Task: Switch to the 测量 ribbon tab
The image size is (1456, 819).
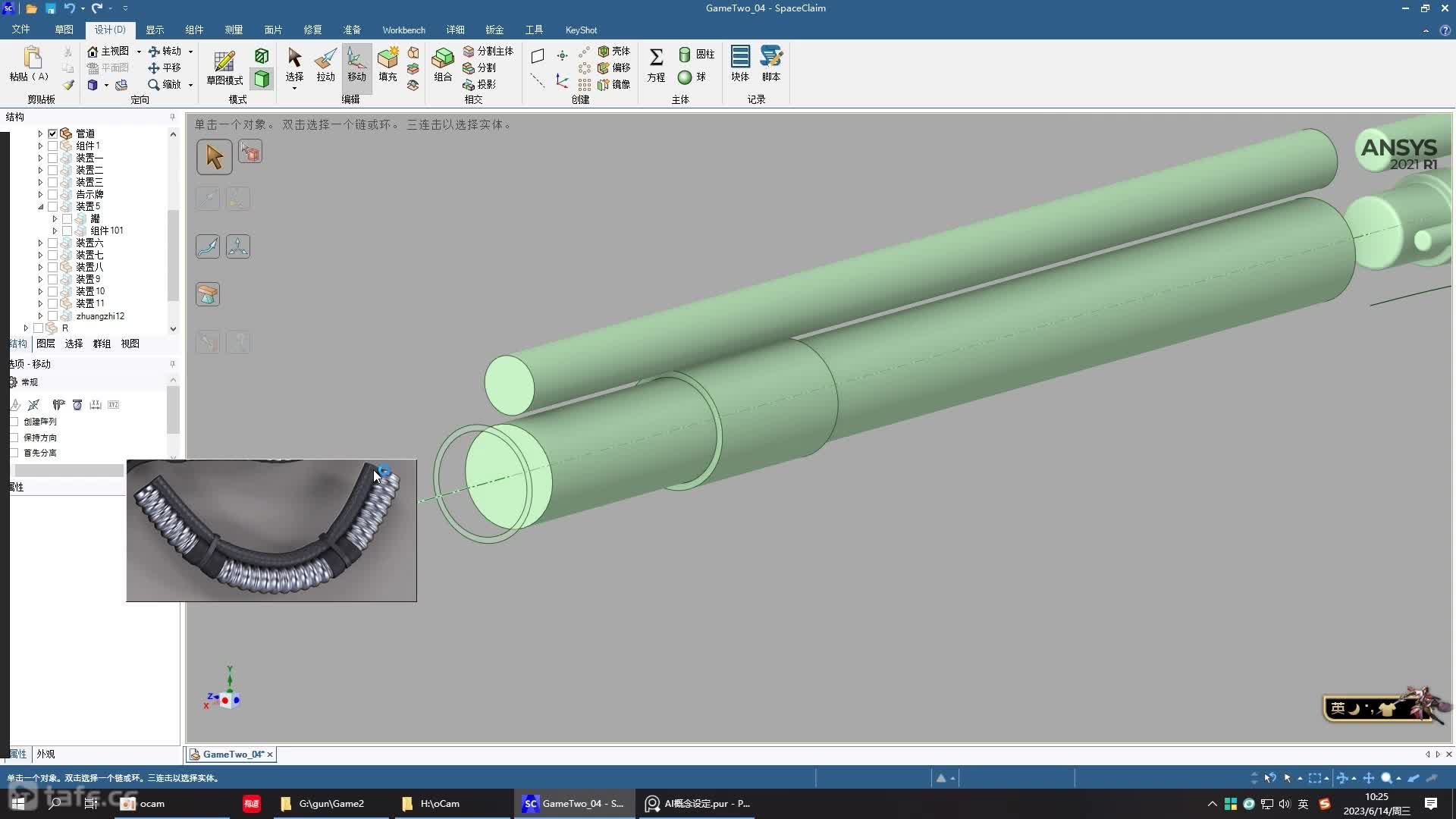Action: pyautogui.click(x=234, y=30)
